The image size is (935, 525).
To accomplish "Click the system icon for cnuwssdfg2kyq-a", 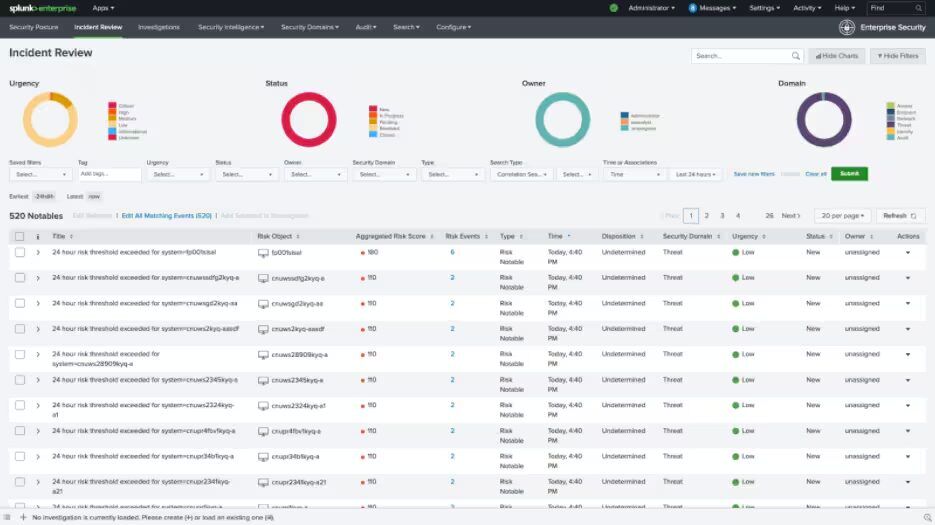I will (x=263, y=279).
